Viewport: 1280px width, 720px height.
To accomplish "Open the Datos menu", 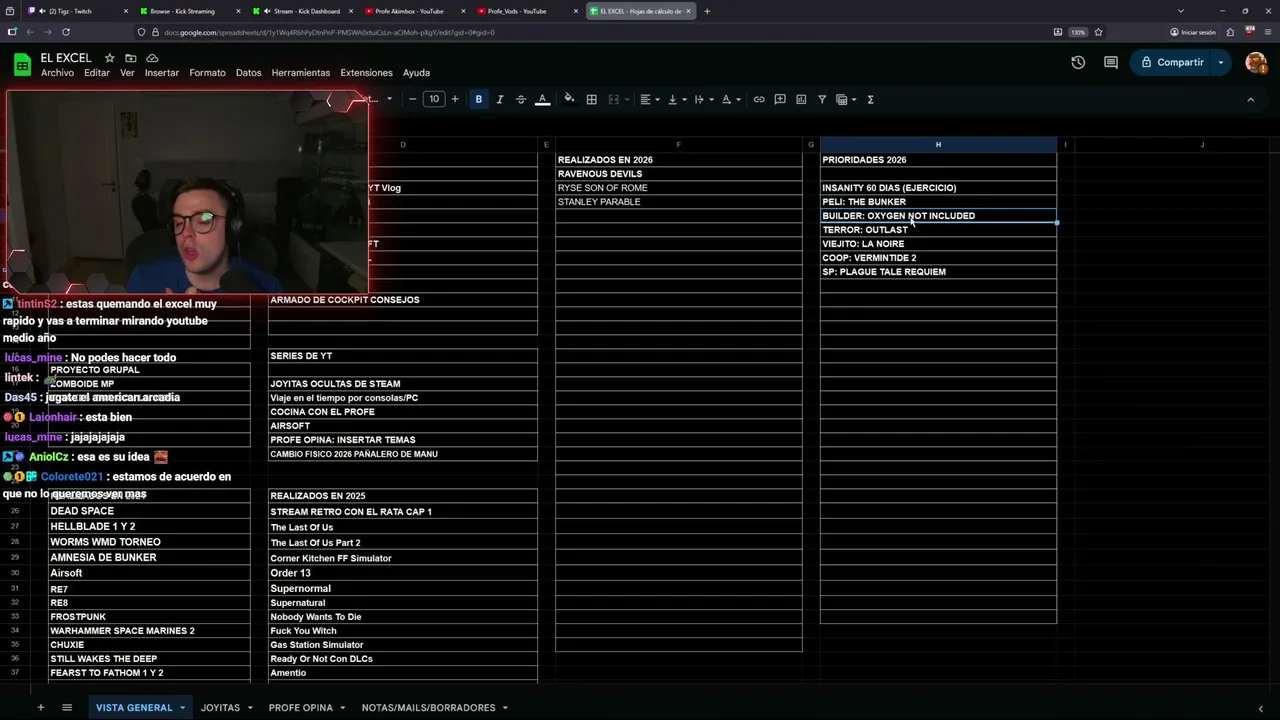I will [249, 73].
